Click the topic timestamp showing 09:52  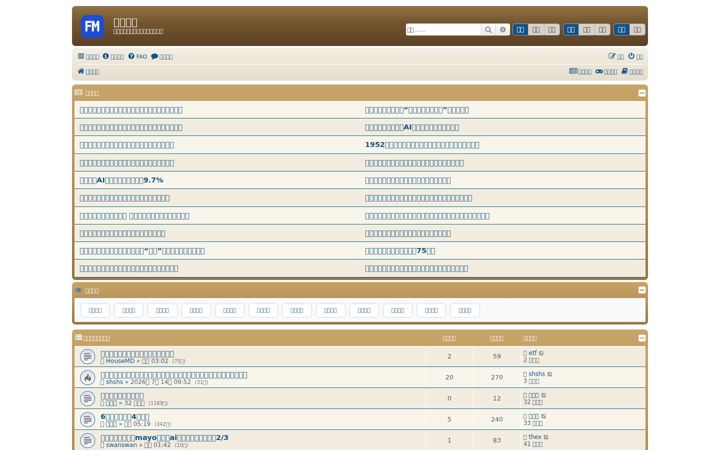(160, 382)
